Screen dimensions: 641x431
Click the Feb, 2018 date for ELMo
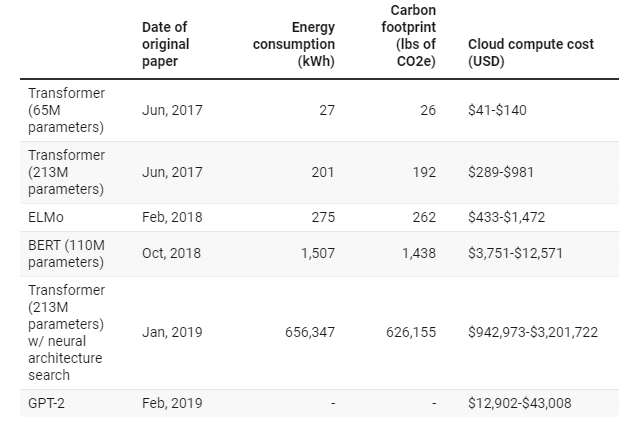(172, 217)
